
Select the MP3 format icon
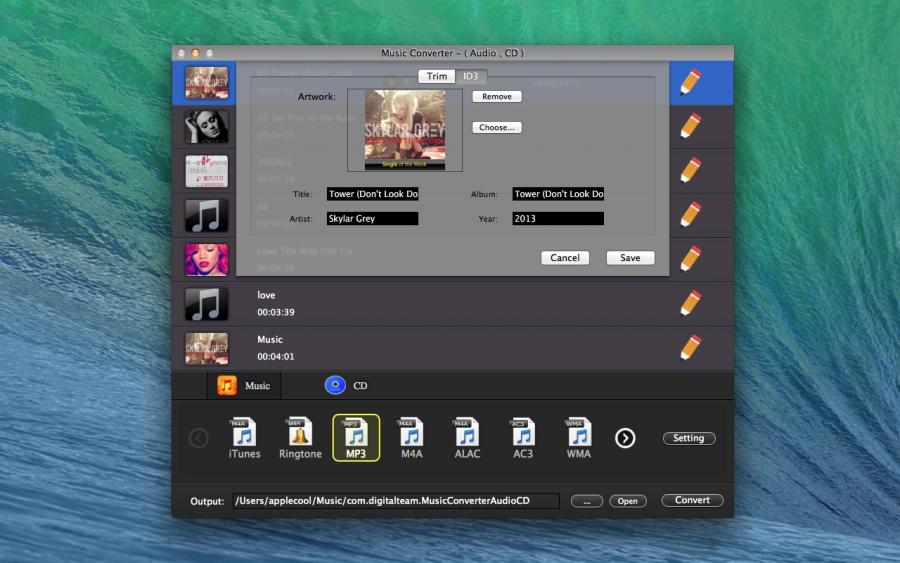[x=356, y=432]
